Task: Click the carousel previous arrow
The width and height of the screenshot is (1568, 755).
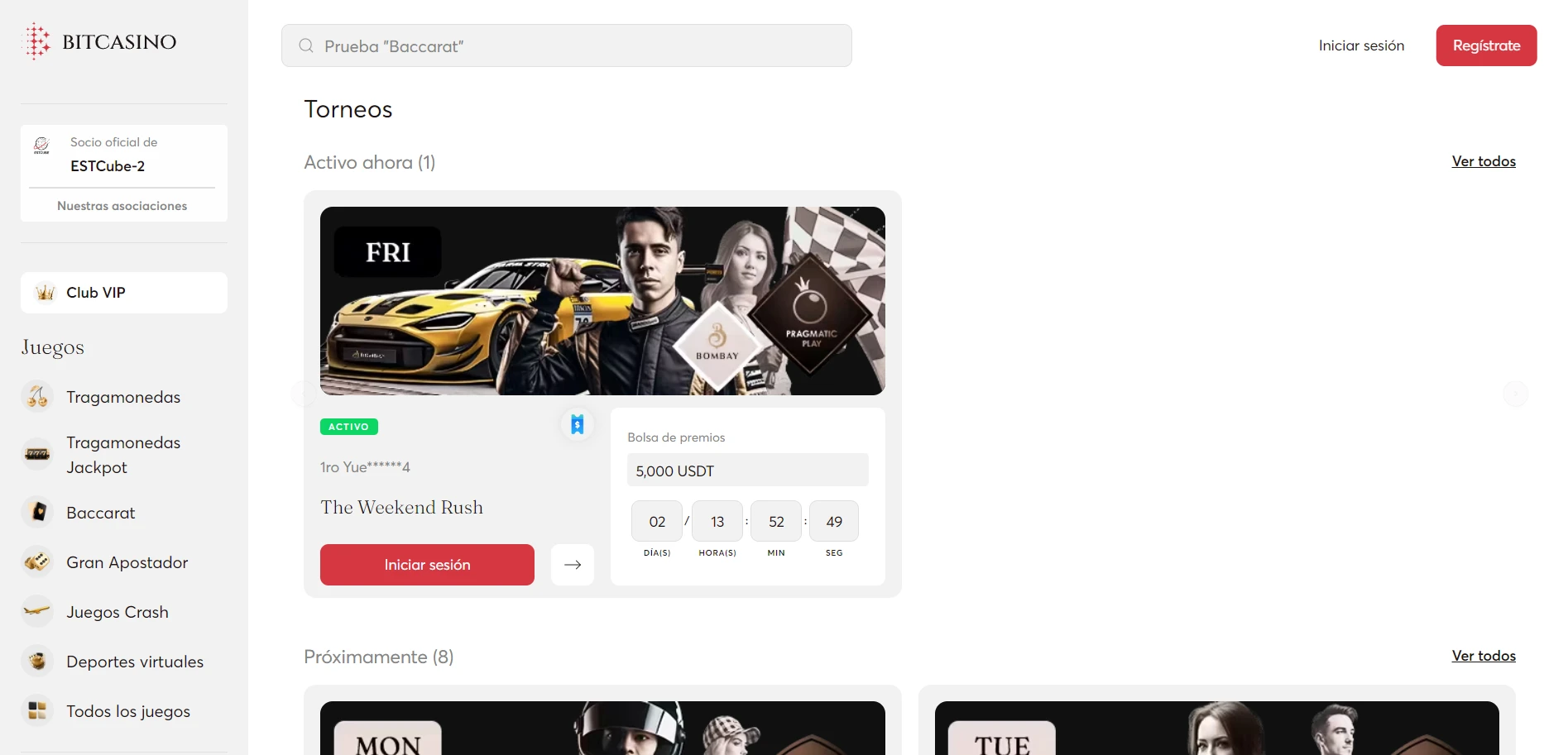Action: [304, 394]
